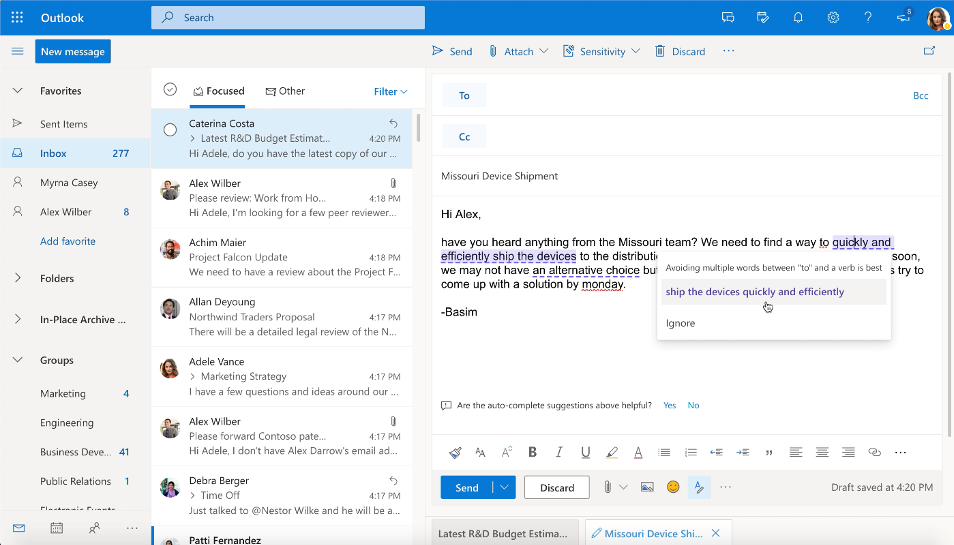Screen dimensions: 954x545
Task: Open the Filter dropdown
Action: [x=390, y=91]
